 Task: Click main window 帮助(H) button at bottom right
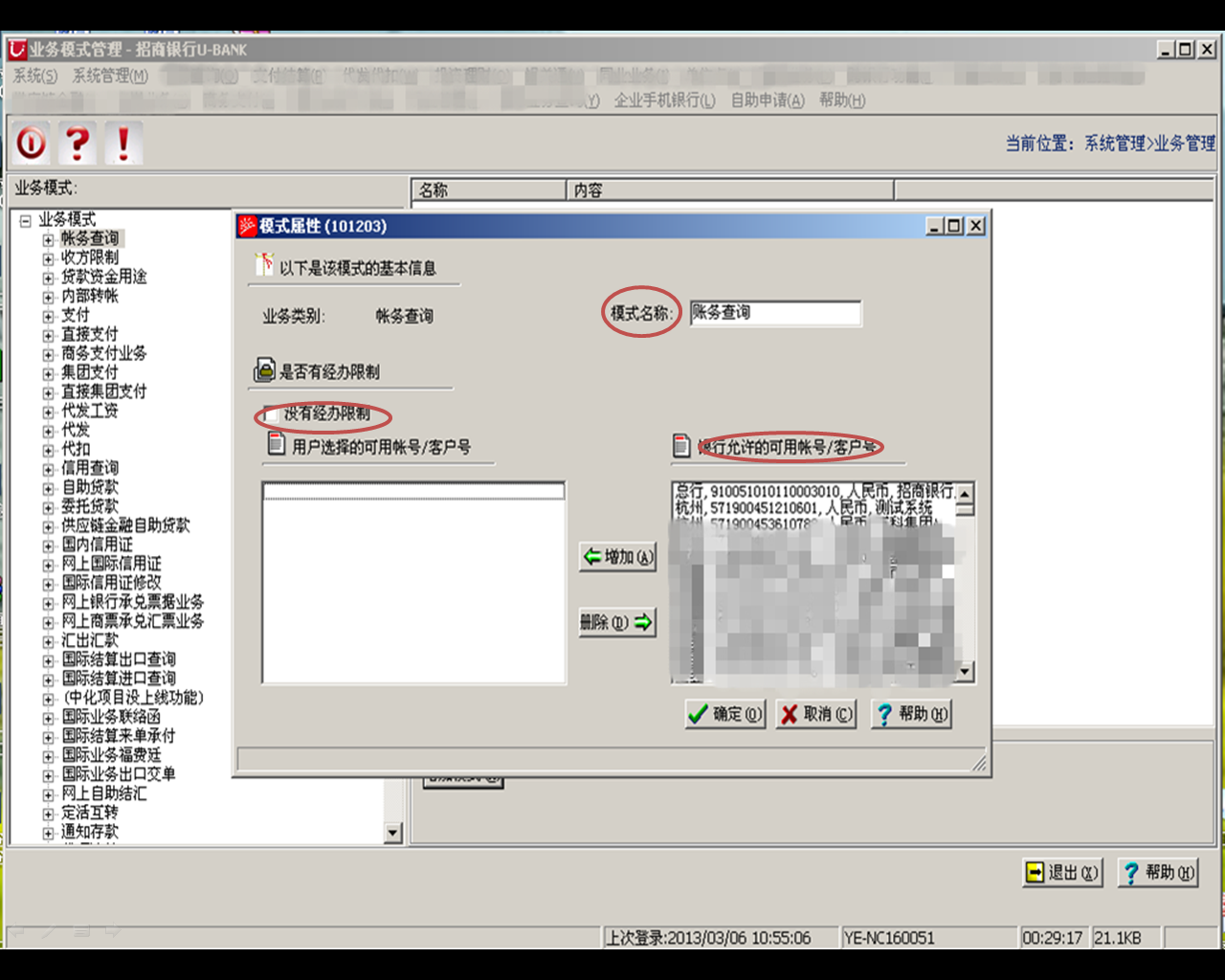[x=1158, y=873]
